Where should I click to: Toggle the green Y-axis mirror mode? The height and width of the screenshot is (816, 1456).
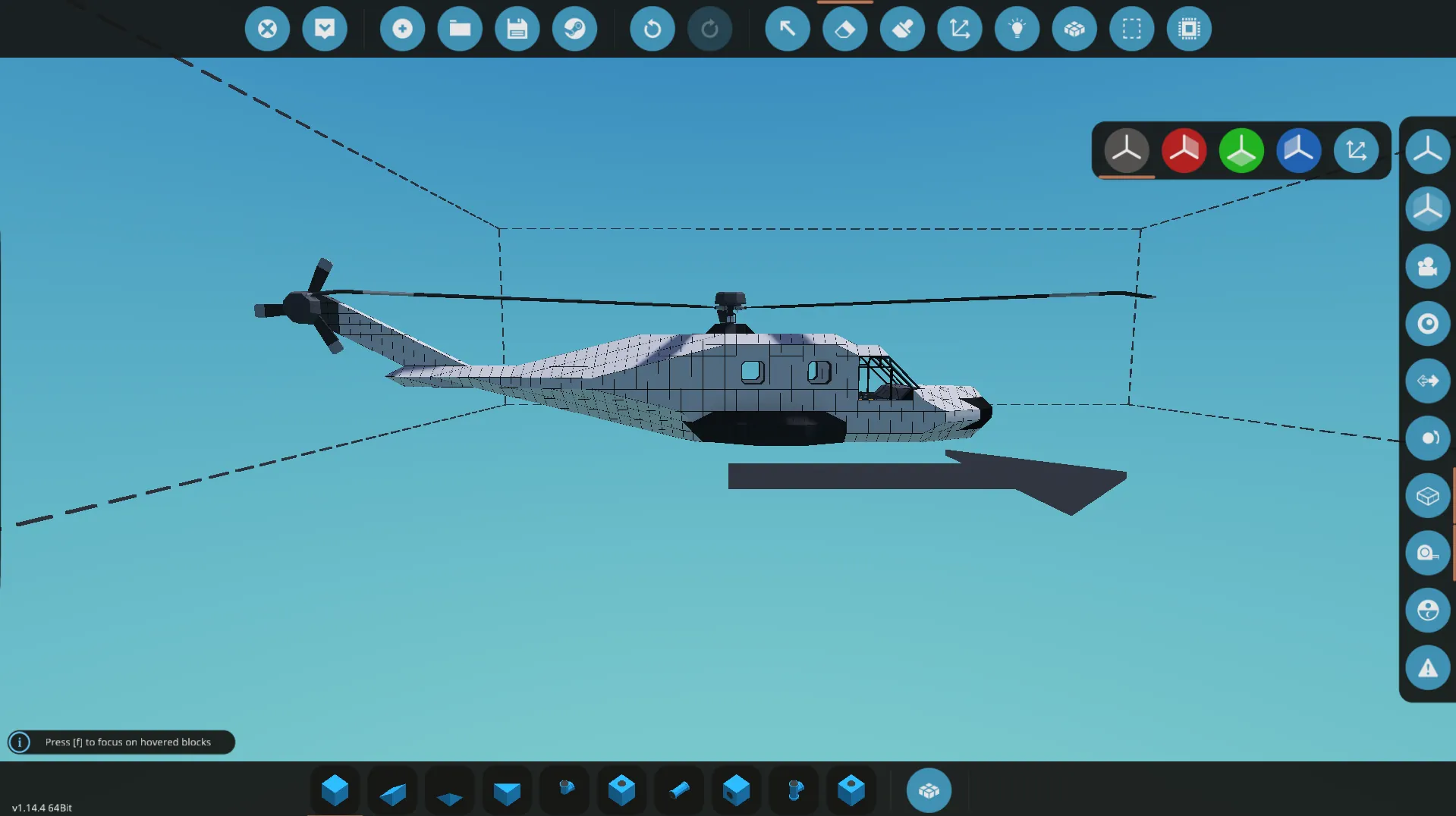tap(1241, 150)
